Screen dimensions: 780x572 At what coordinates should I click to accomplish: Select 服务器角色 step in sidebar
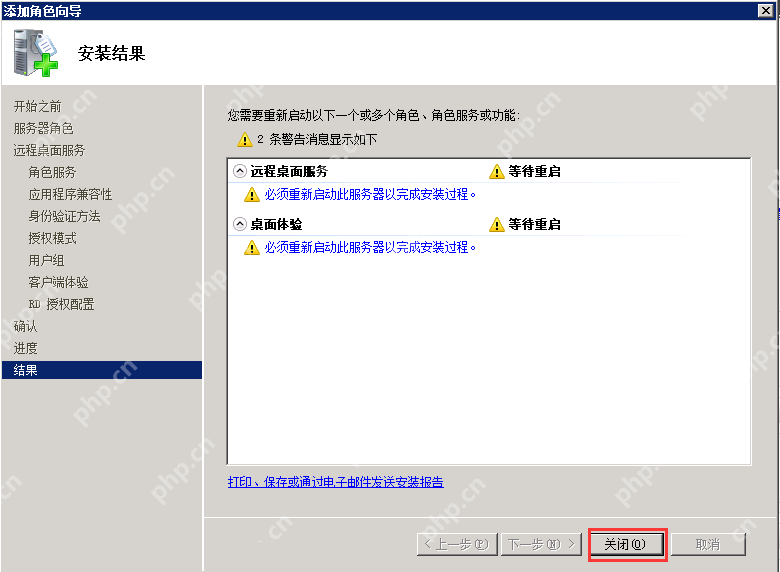(44, 129)
